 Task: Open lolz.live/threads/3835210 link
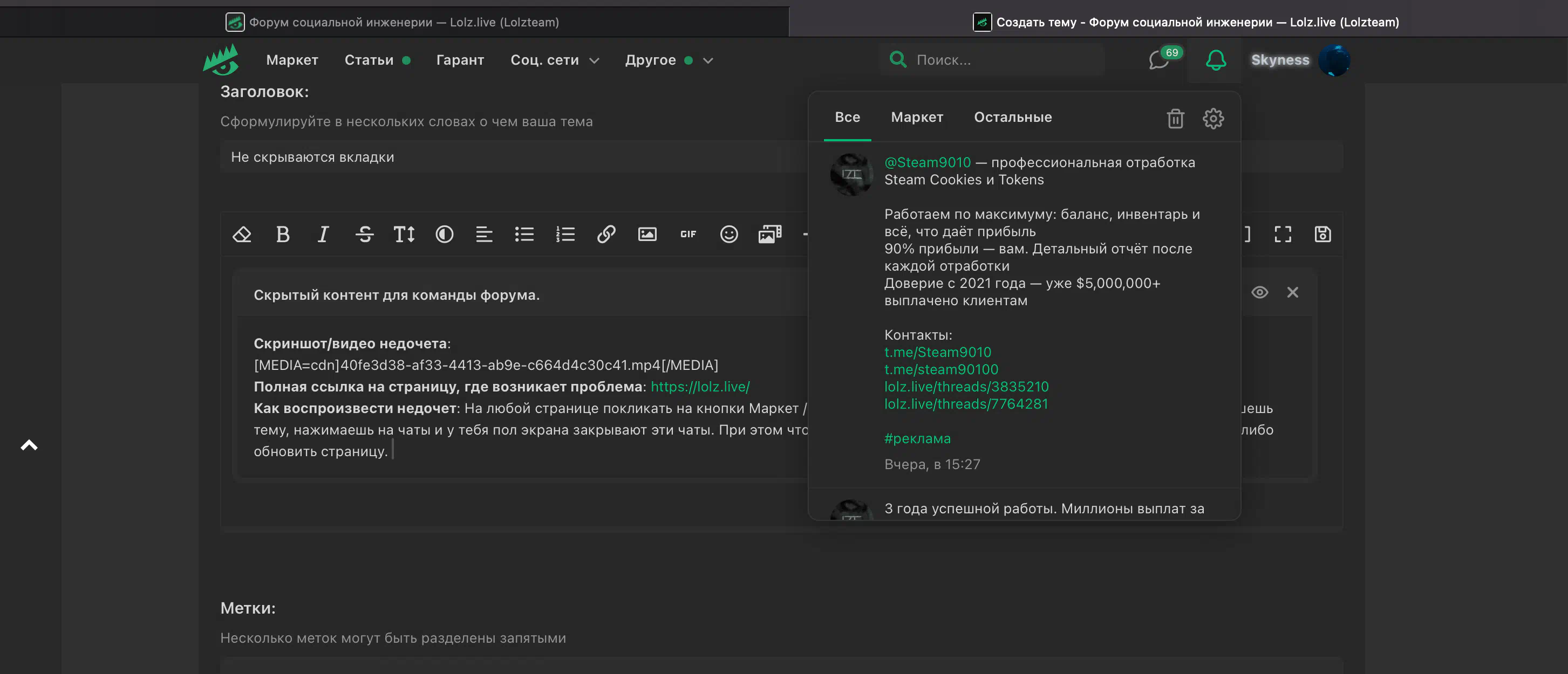(x=966, y=386)
